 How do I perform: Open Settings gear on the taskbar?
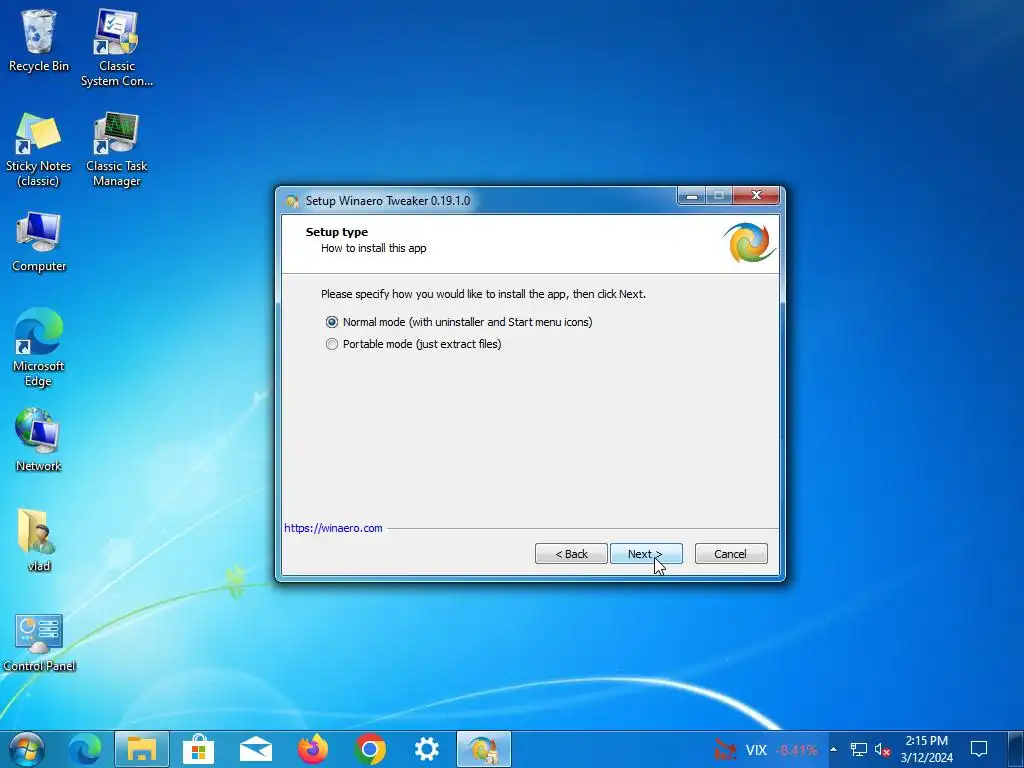pyautogui.click(x=426, y=749)
